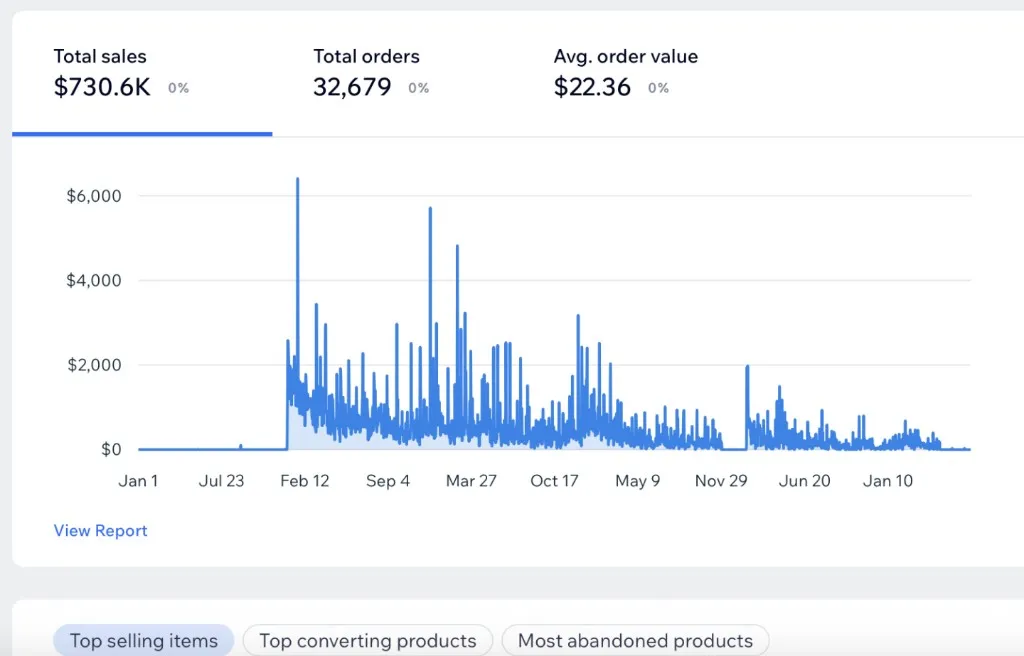Open the Total orders tab
The image size is (1024, 656).
[366, 73]
